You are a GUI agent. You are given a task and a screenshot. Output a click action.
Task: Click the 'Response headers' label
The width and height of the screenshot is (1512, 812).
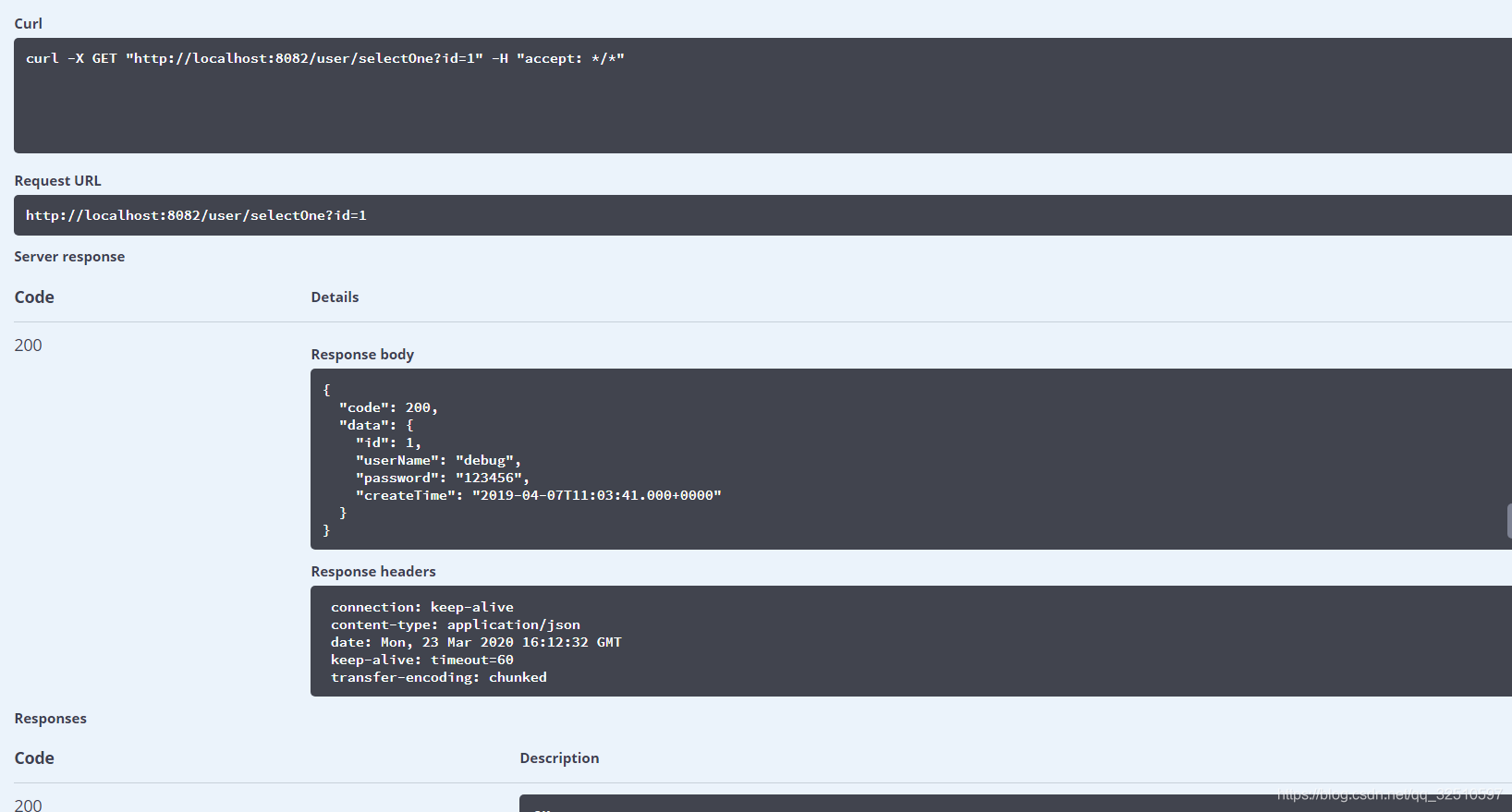pyautogui.click(x=373, y=572)
